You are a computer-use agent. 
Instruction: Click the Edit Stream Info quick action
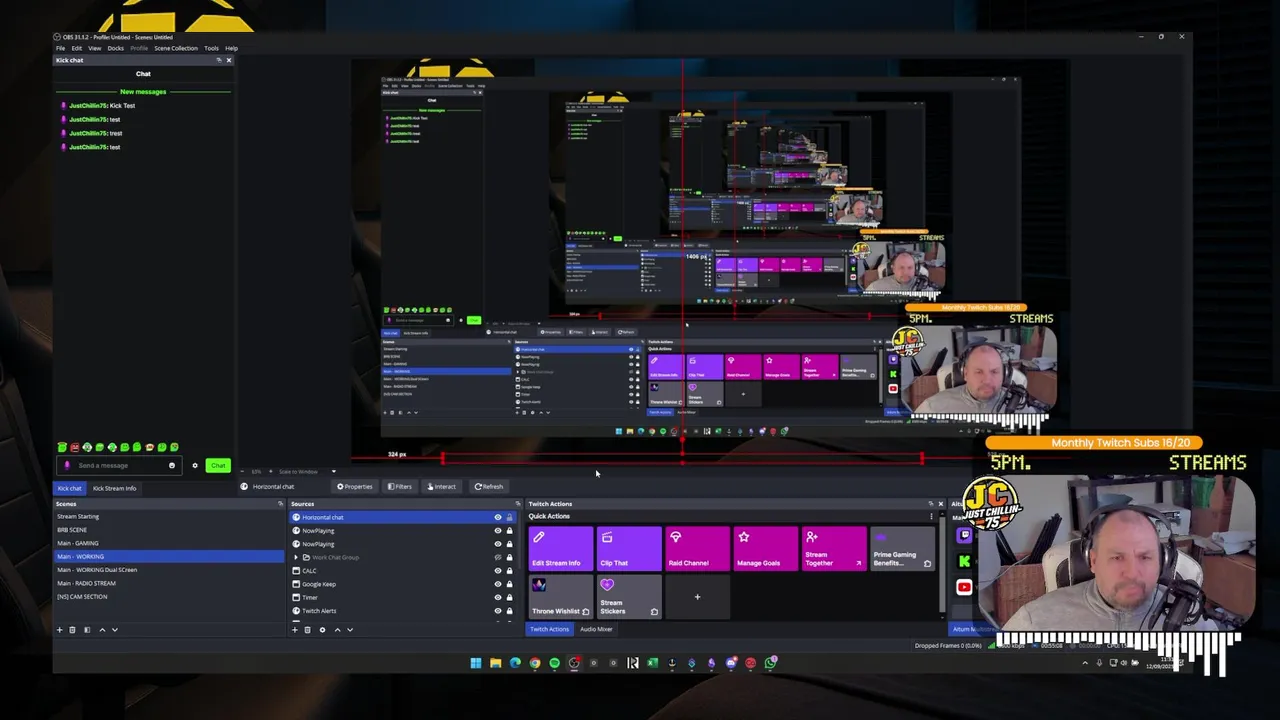tap(561, 549)
